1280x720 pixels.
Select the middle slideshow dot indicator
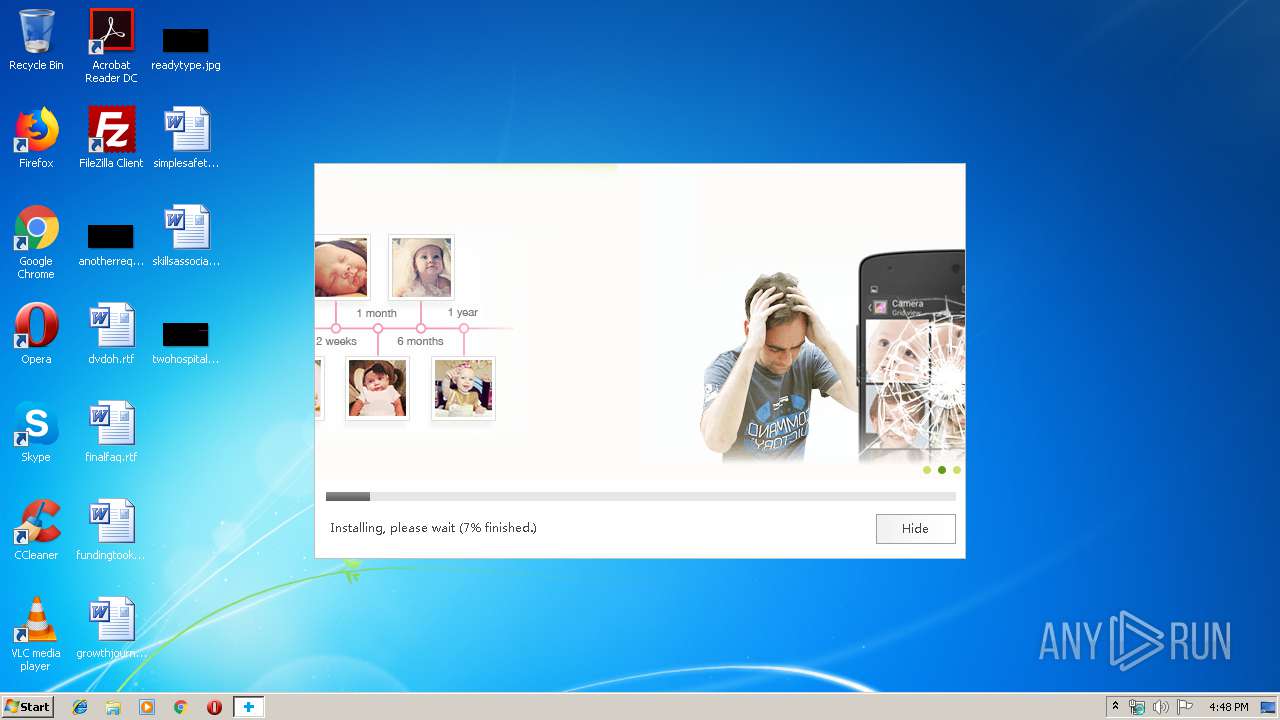click(x=942, y=470)
